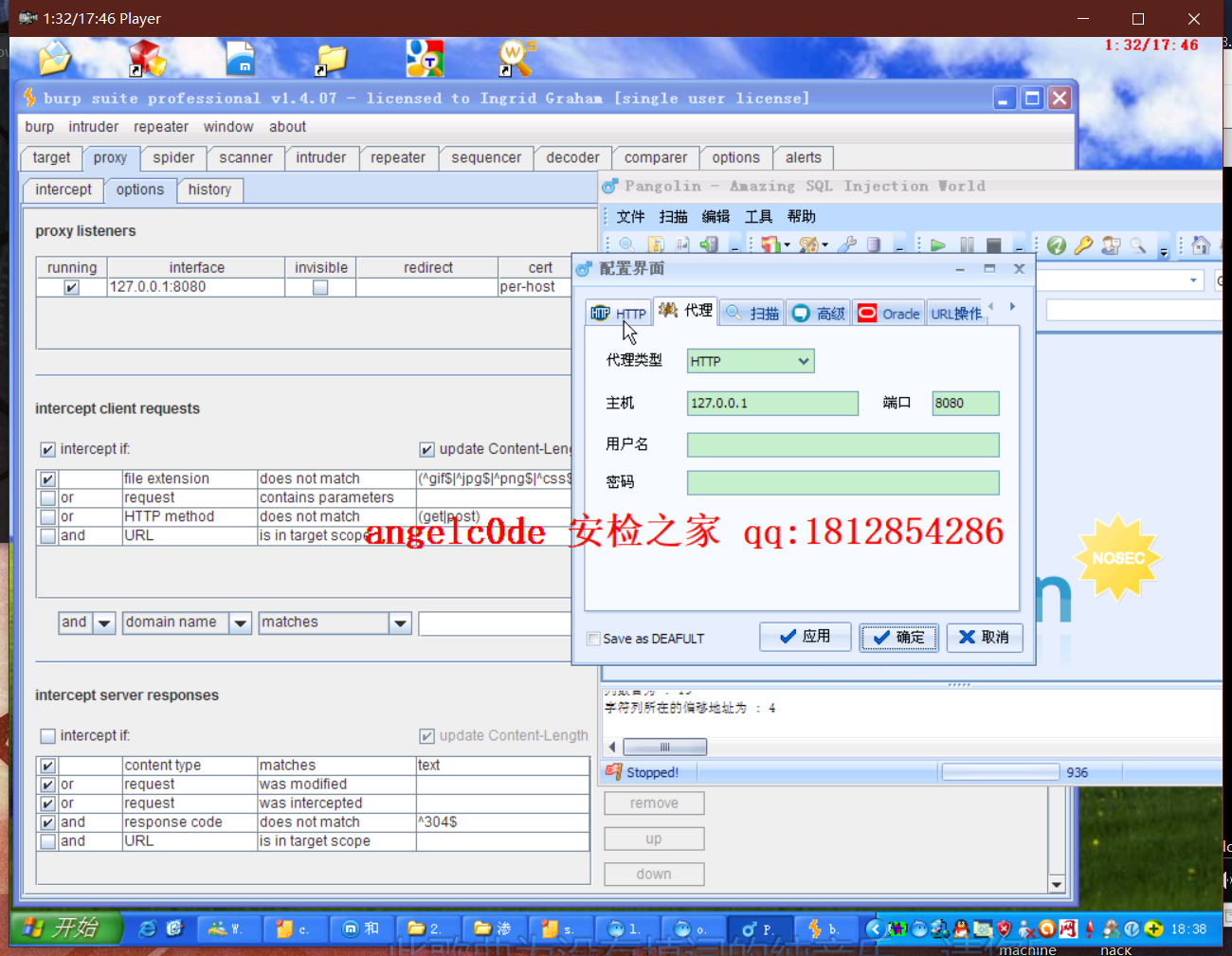Click the green circular check icon in Pangolin
The height and width of the screenshot is (956, 1232).
point(1057,245)
